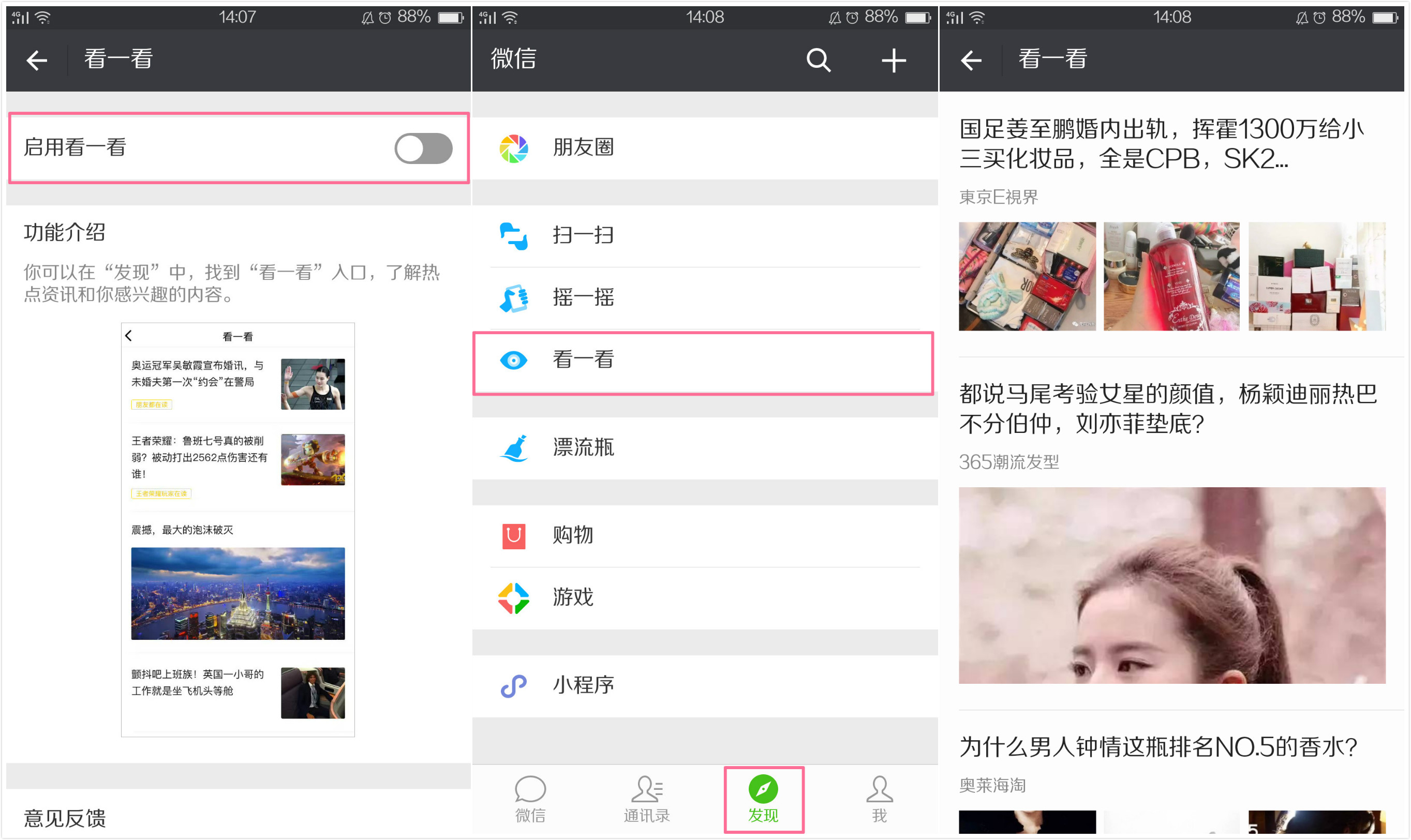Image resolution: width=1411 pixels, height=840 pixels.
Task: Tap source name 東京E視界
Action: tap(999, 198)
